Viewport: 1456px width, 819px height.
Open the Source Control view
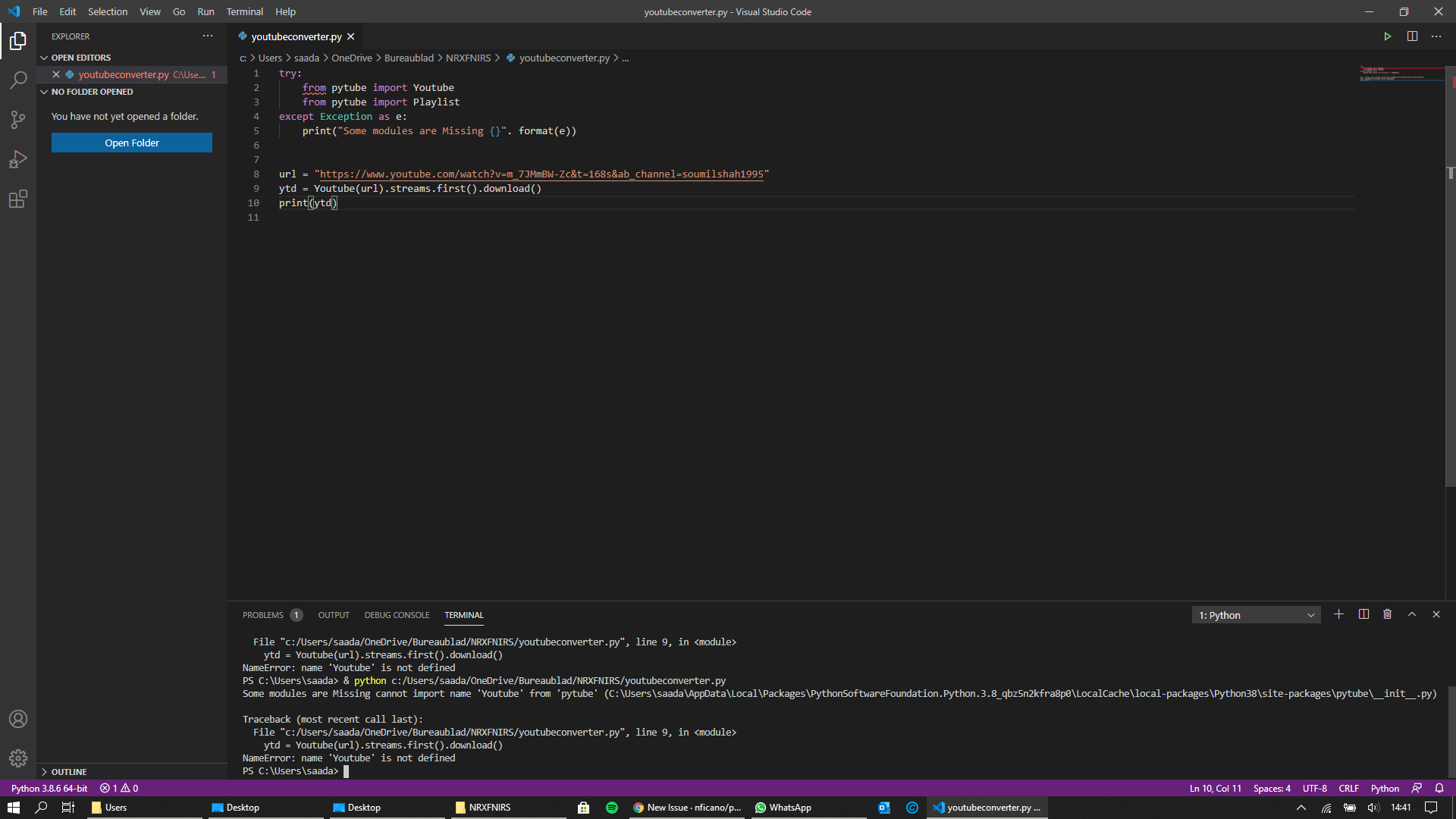18,119
